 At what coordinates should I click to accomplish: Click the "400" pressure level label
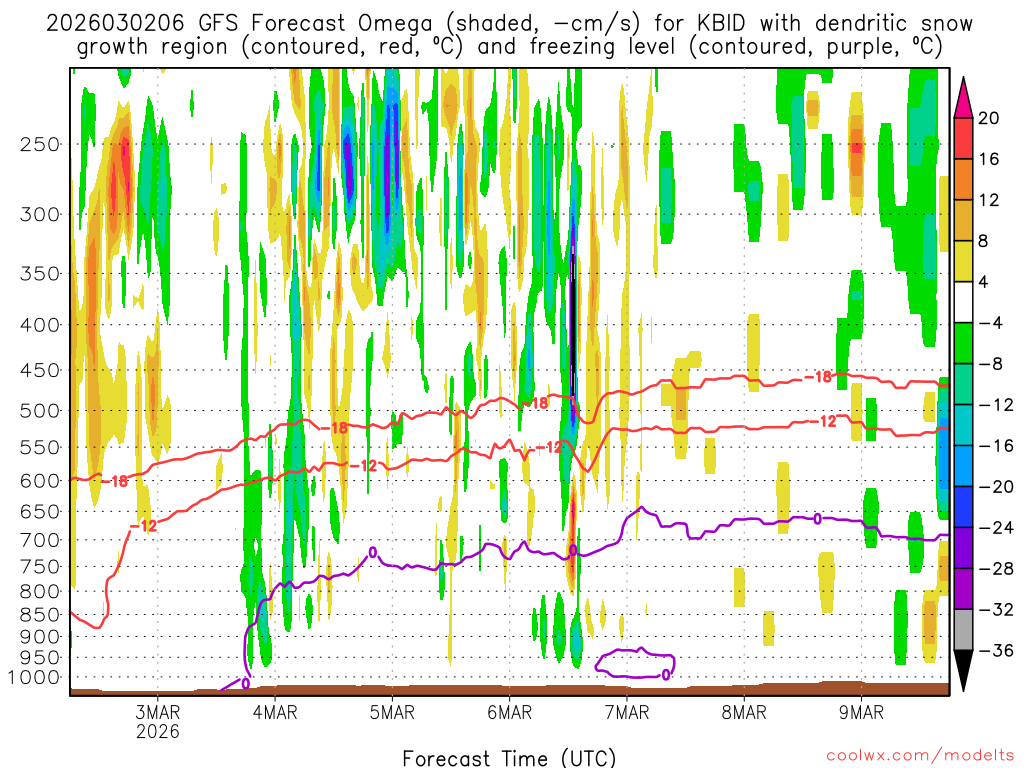[40, 325]
